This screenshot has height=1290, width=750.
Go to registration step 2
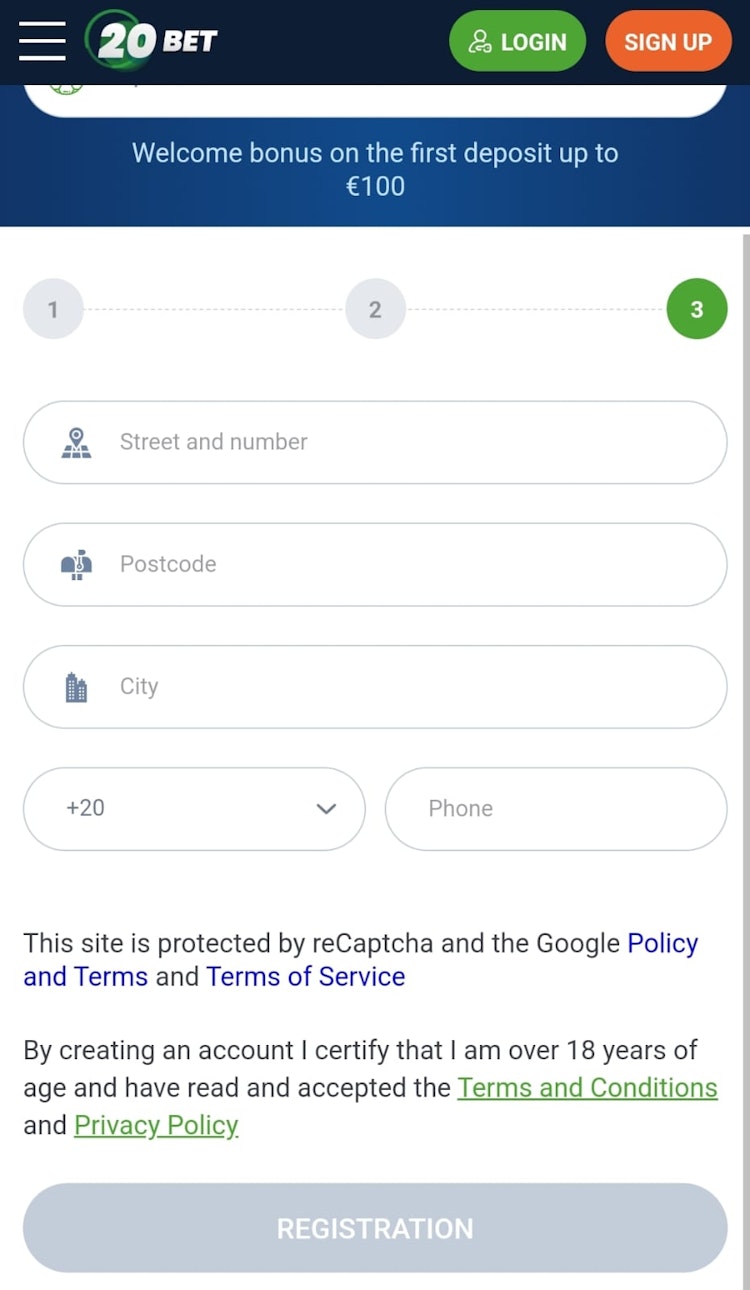(375, 309)
